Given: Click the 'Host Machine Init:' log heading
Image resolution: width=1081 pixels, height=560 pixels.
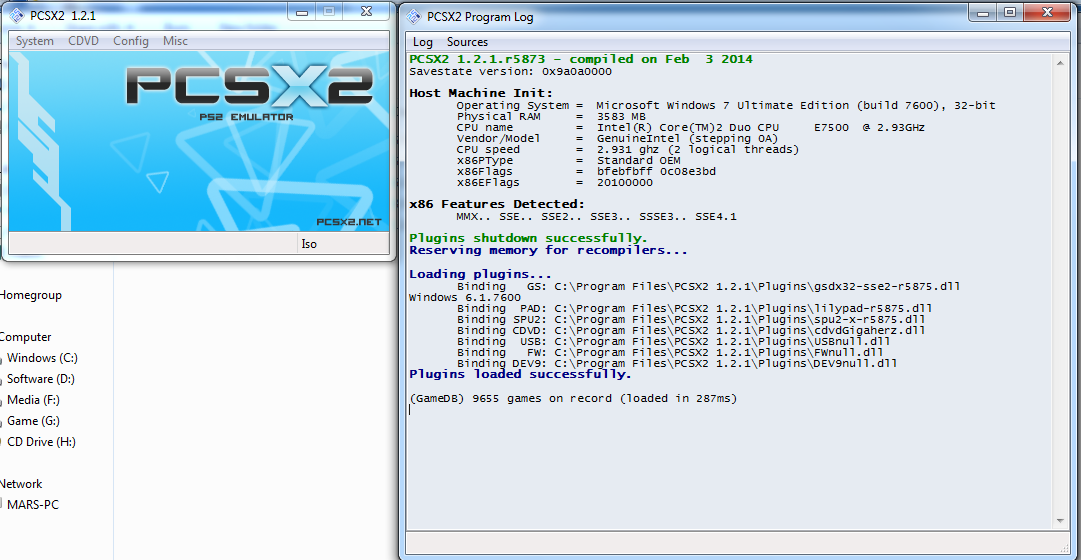Looking at the screenshot, I should [481, 93].
